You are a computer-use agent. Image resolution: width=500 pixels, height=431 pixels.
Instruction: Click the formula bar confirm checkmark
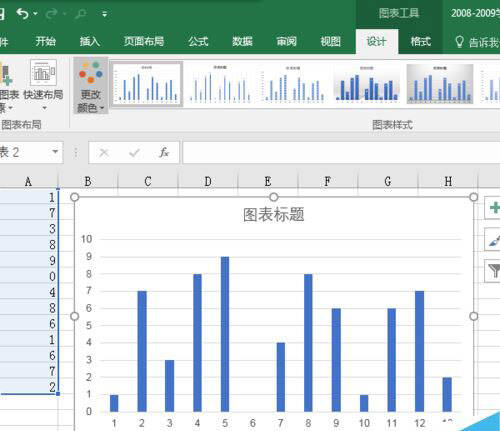(134, 153)
